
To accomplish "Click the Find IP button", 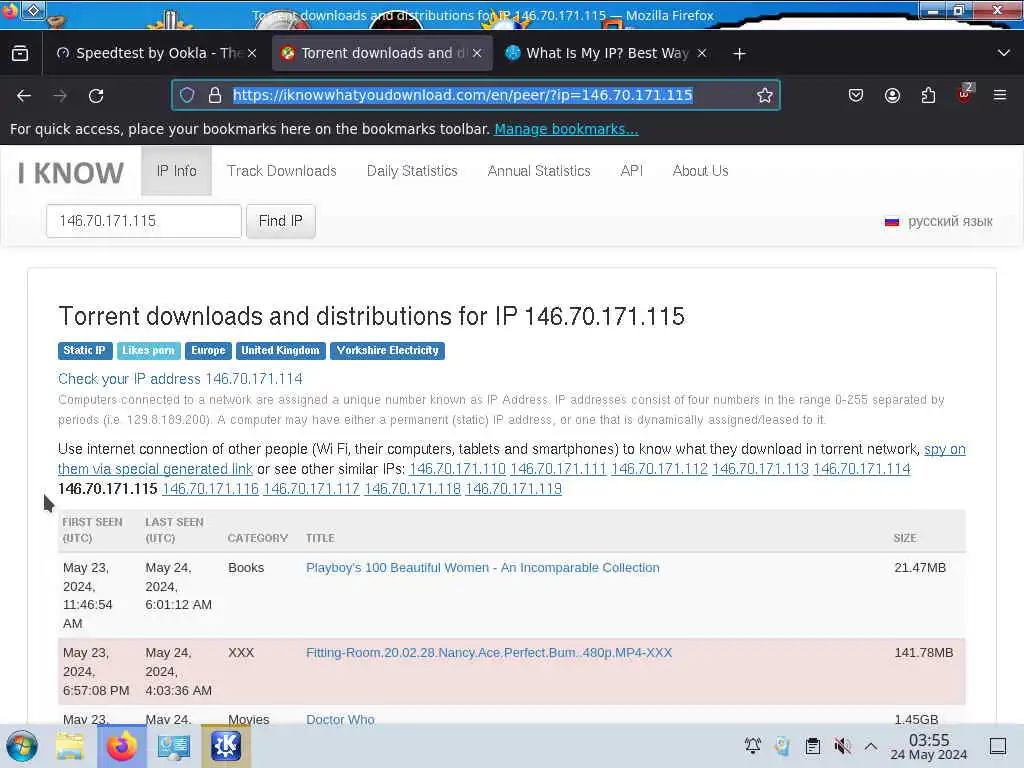I will pyautogui.click(x=281, y=221).
